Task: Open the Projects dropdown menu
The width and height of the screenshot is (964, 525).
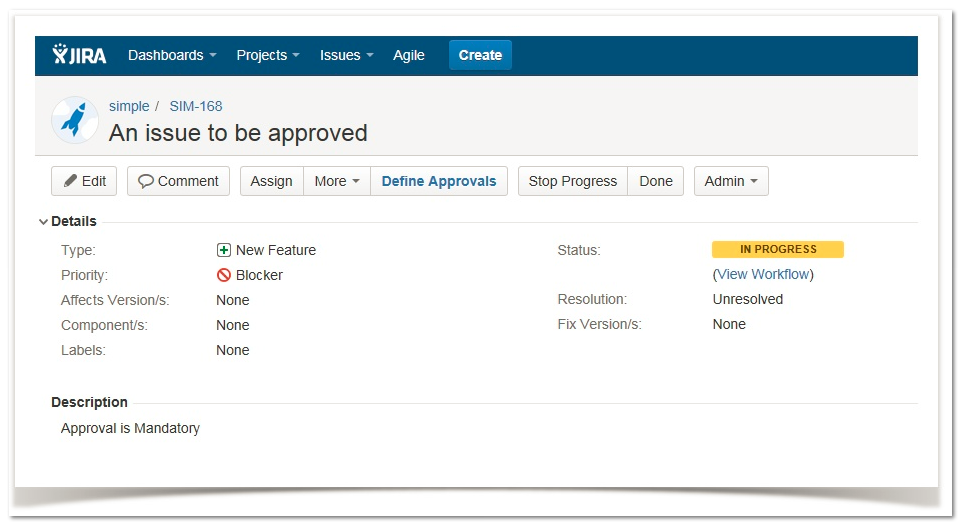Action: (268, 55)
